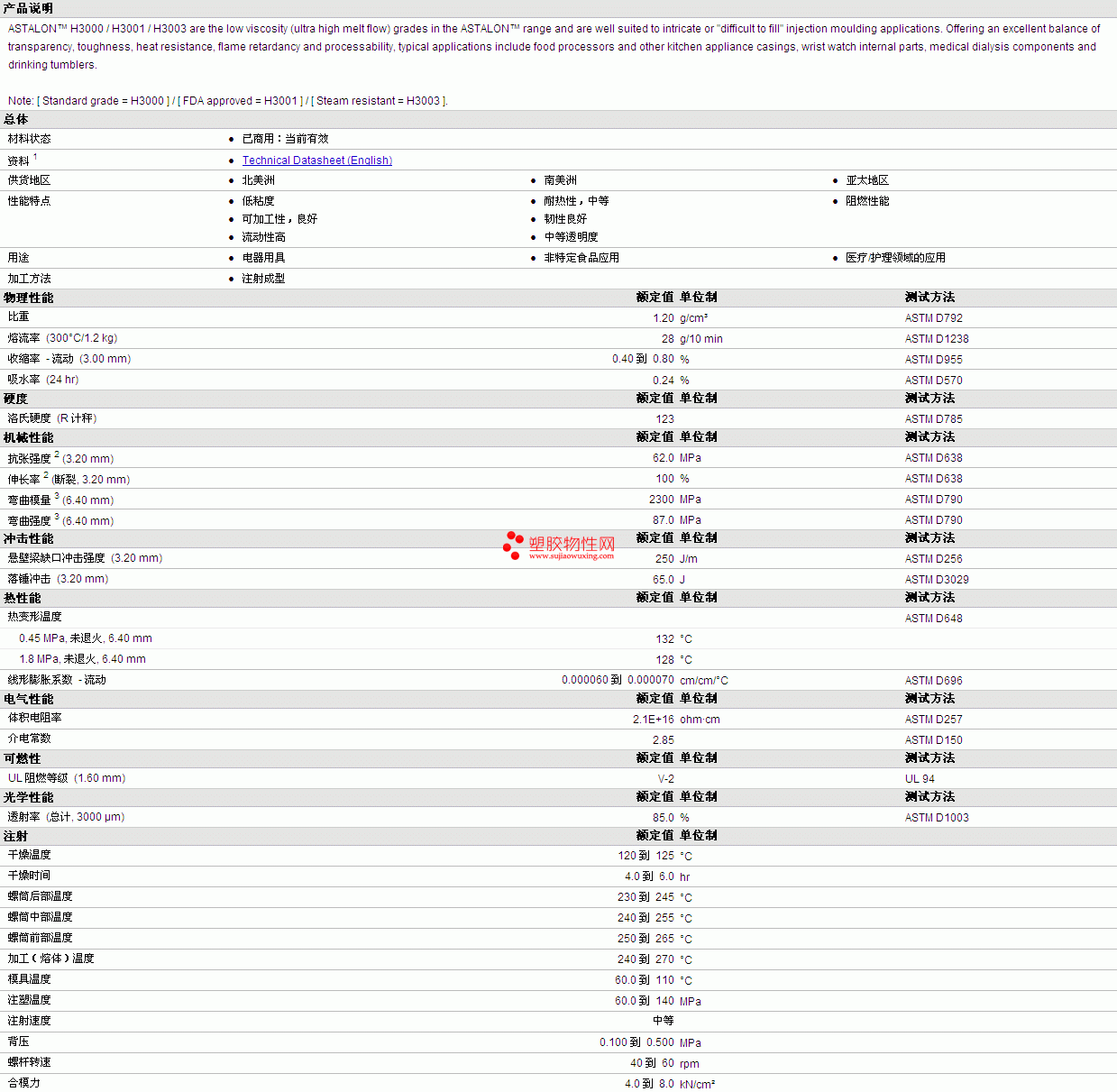Click the 中等透明度 feature entry
The height and width of the screenshot is (1092, 1117).
click(x=571, y=237)
